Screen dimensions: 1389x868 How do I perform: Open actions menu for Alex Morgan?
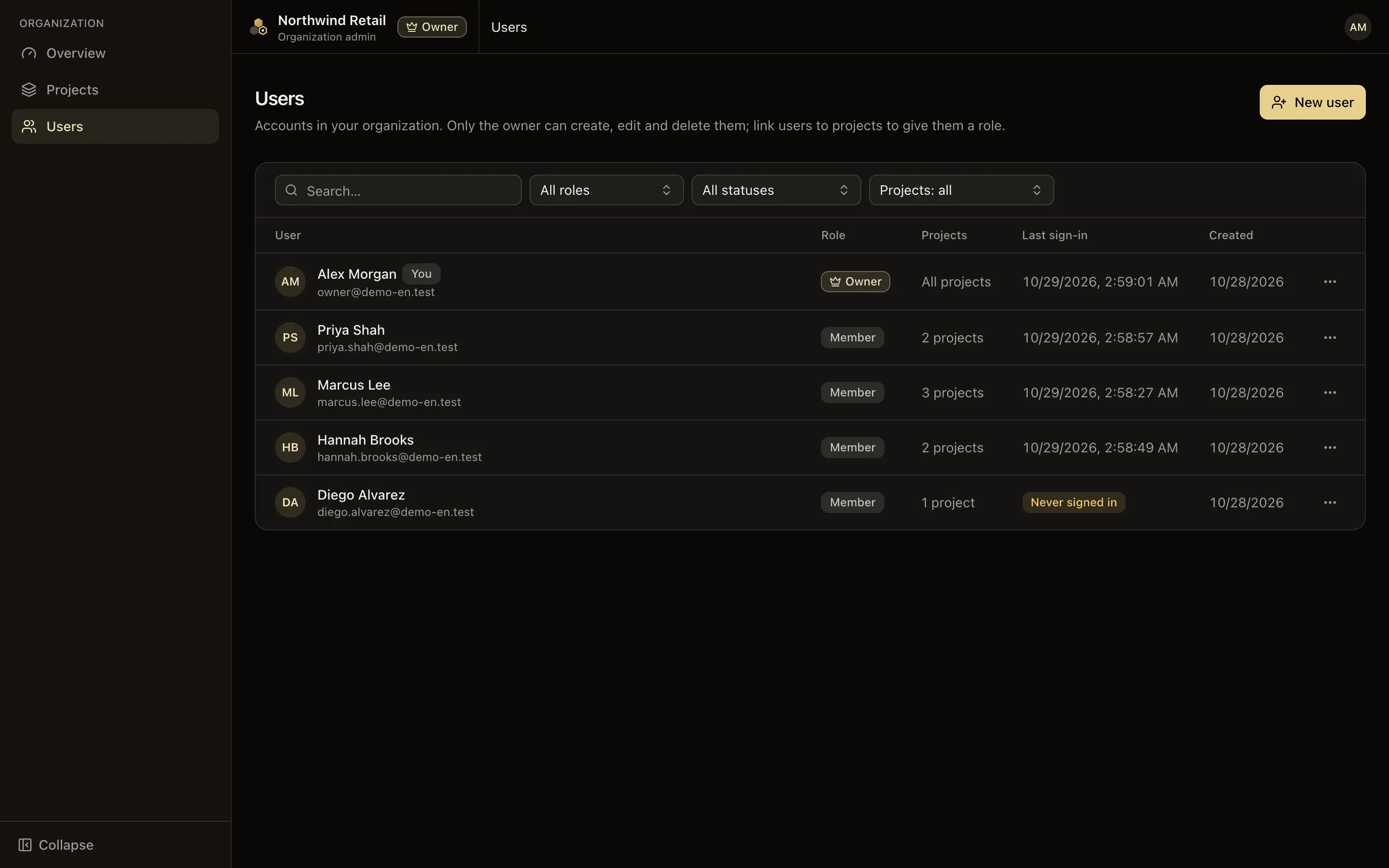(x=1330, y=282)
